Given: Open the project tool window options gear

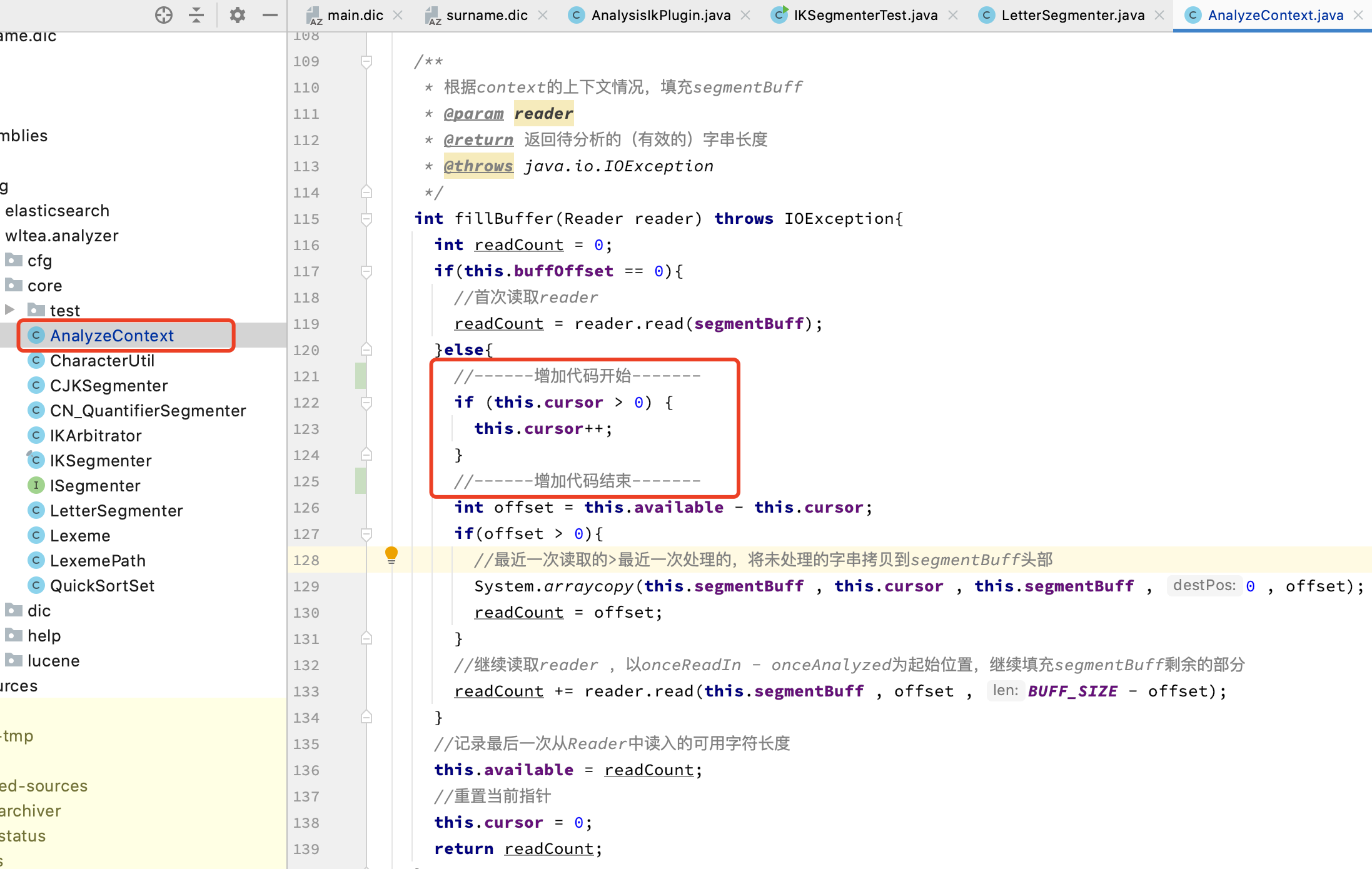Looking at the screenshot, I should pos(237,15).
